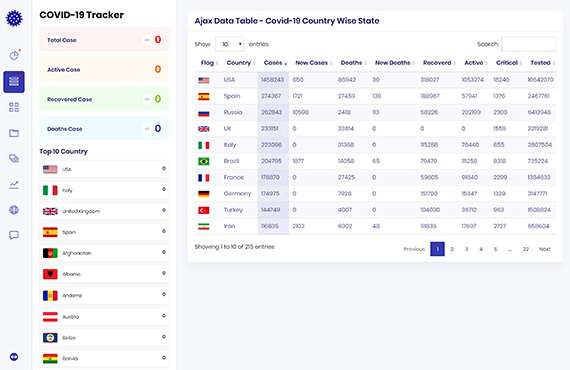Image resolution: width=570 pixels, height=370 pixels.
Task: Focus the table Search field
Action: click(529, 44)
